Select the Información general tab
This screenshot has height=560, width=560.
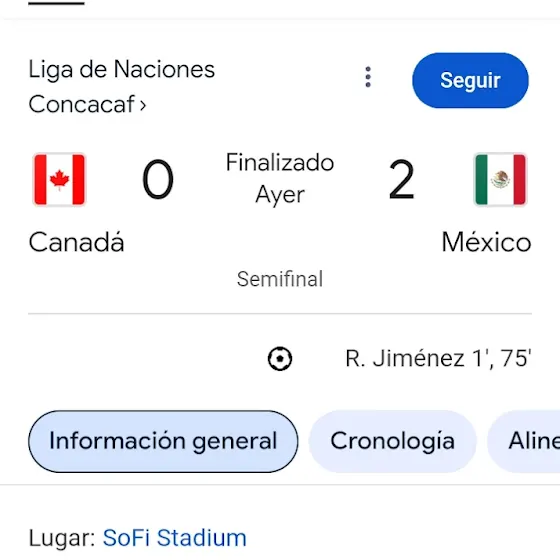(x=163, y=441)
